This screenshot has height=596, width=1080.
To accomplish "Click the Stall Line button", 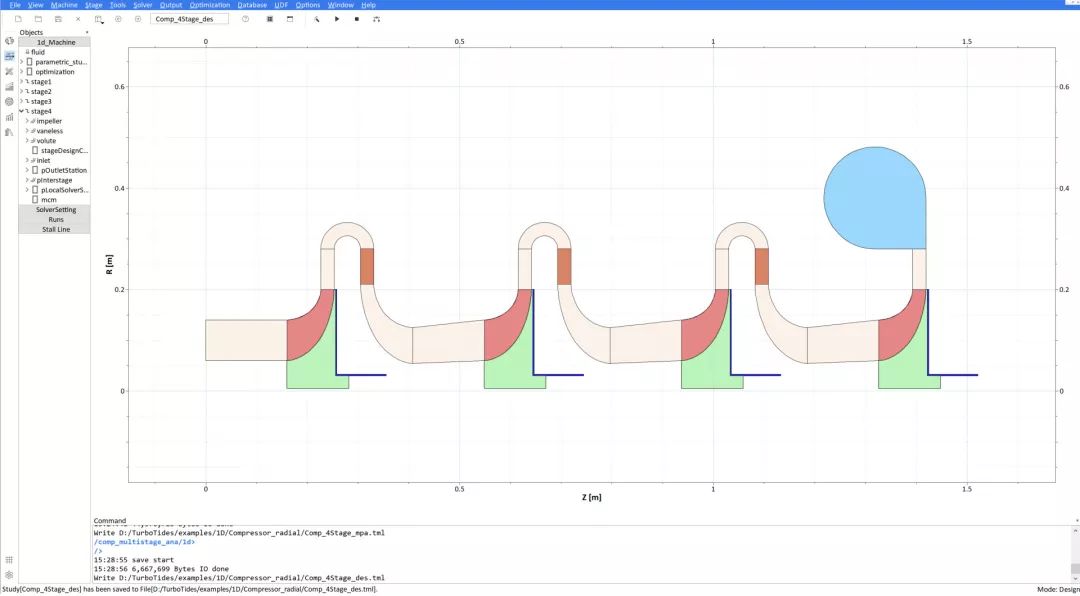I will 56,229.
